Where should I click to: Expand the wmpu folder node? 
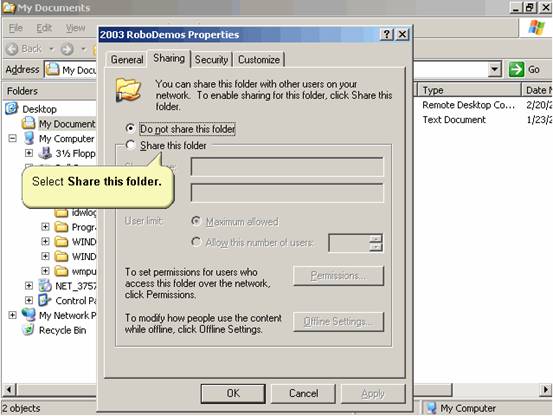pos(45,270)
